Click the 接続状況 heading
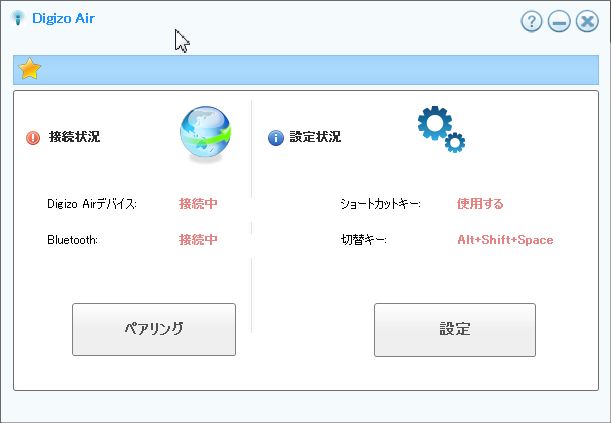The image size is (611, 423). (x=74, y=137)
